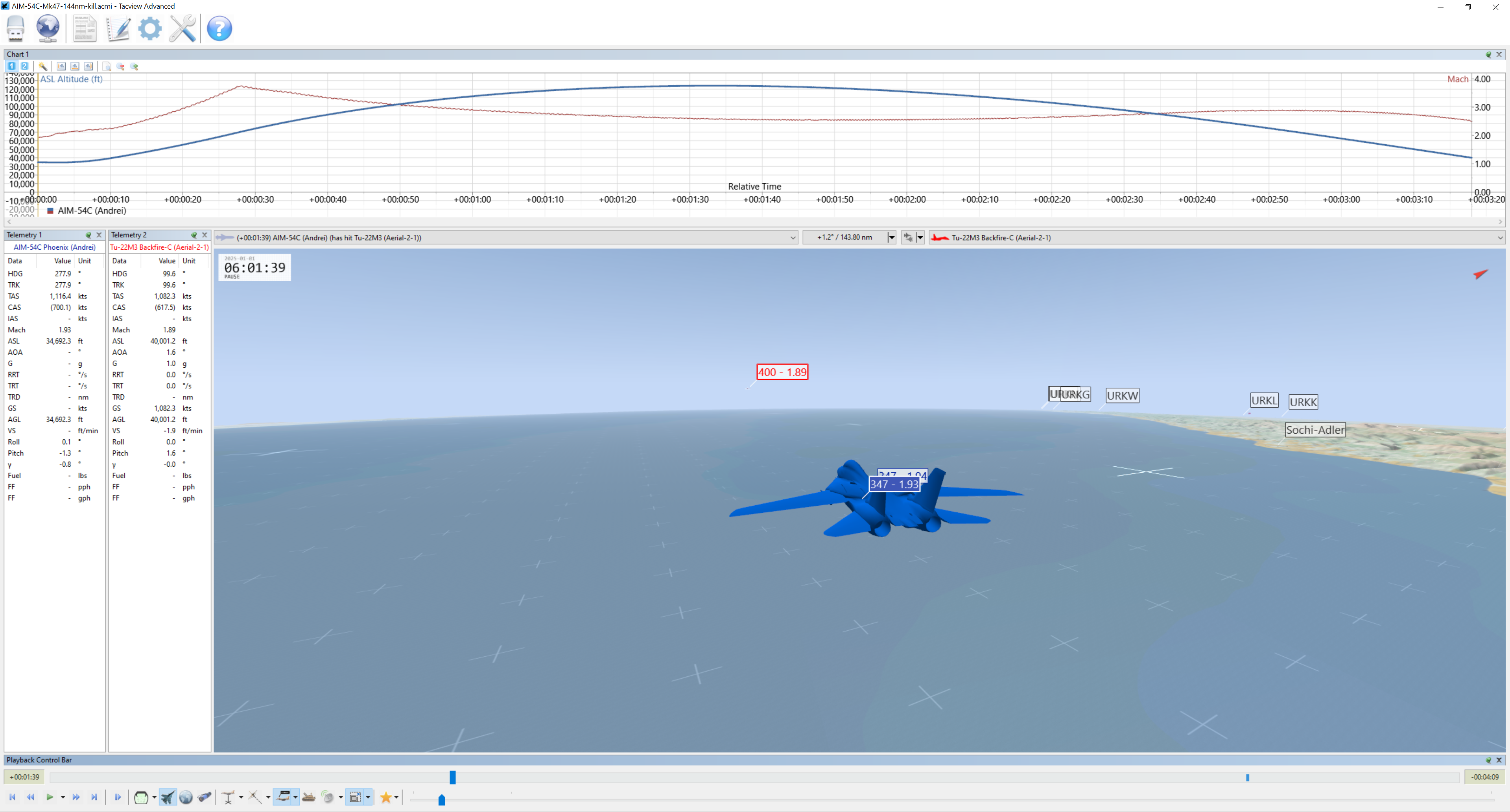Click the playback timeline position handle
This screenshot has width=1510, height=812.
coord(453,777)
